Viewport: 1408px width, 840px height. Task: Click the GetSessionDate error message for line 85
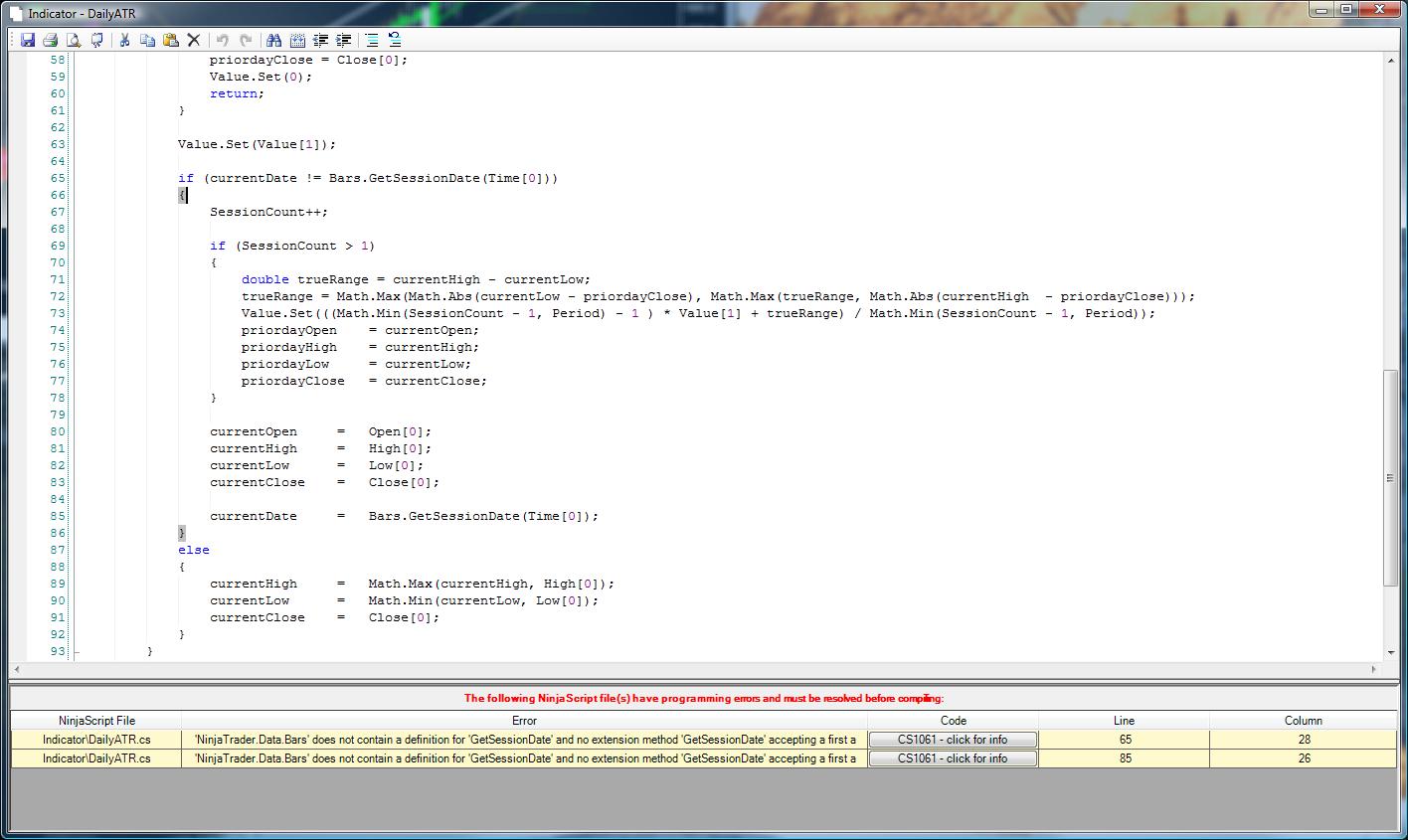pos(524,758)
